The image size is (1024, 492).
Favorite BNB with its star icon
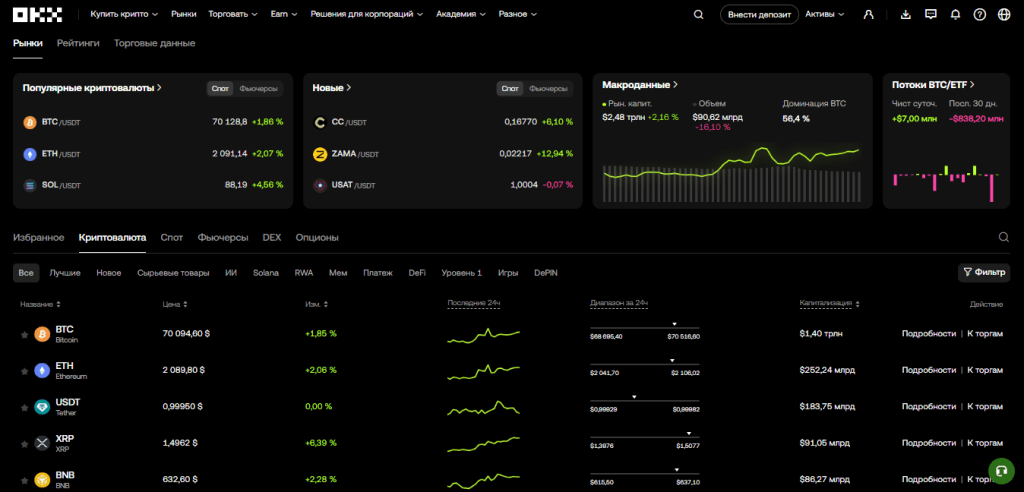coord(24,480)
